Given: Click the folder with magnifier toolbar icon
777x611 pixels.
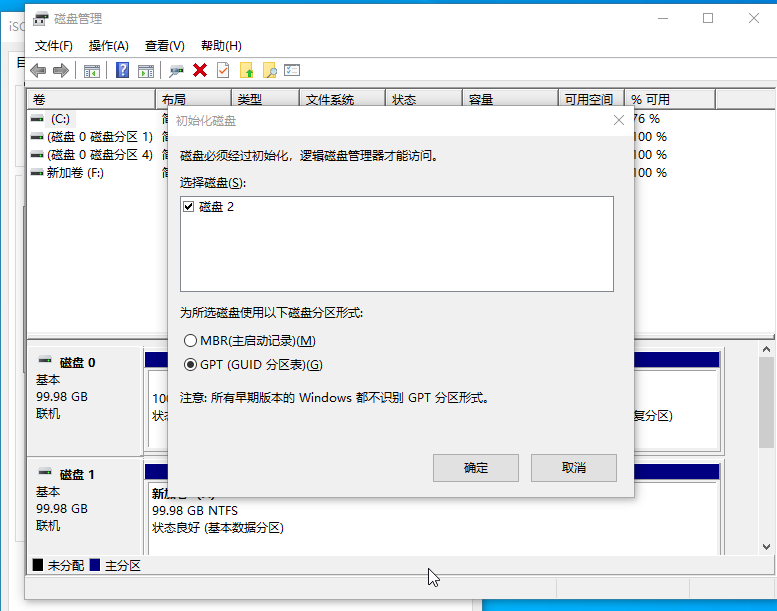Looking at the screenshot, I should pyautogui.click(x=269, y=70).
